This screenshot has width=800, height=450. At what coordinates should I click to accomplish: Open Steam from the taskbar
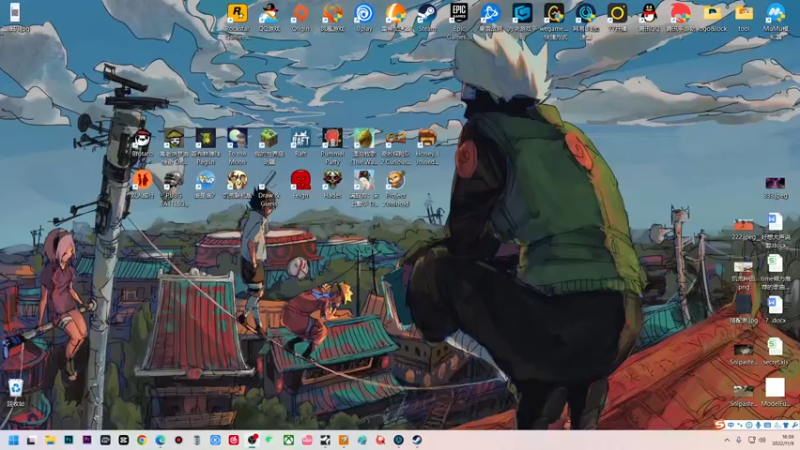417,440
